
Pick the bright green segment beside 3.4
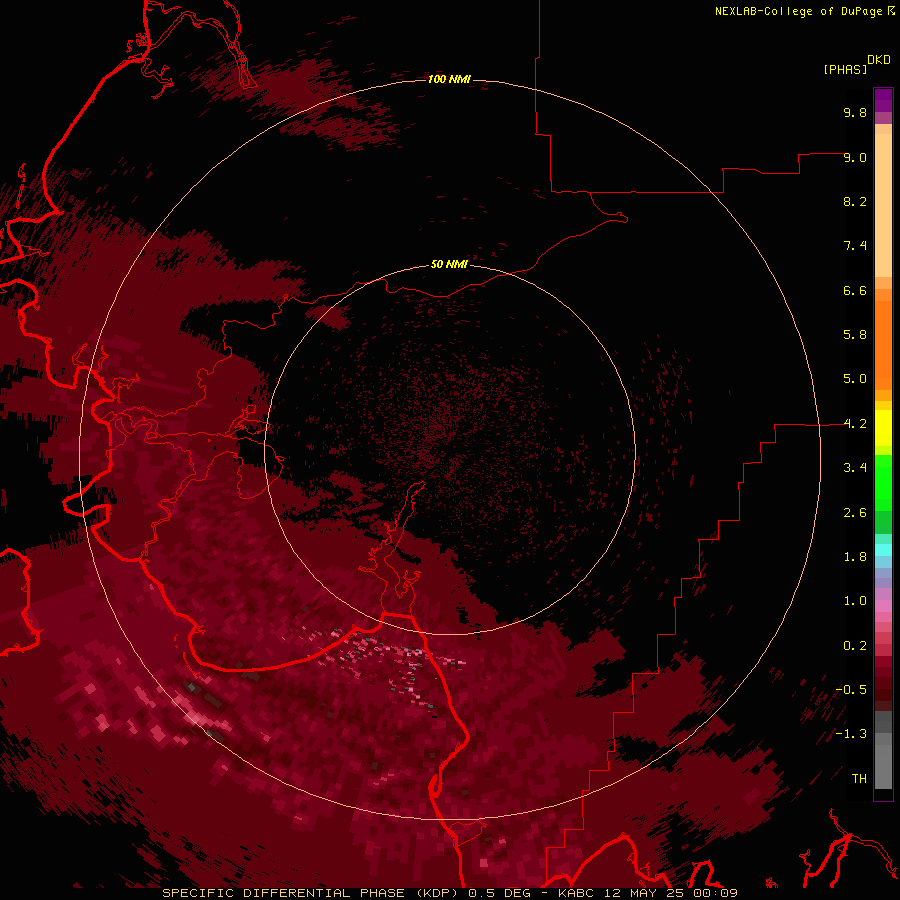click(883, 481)
